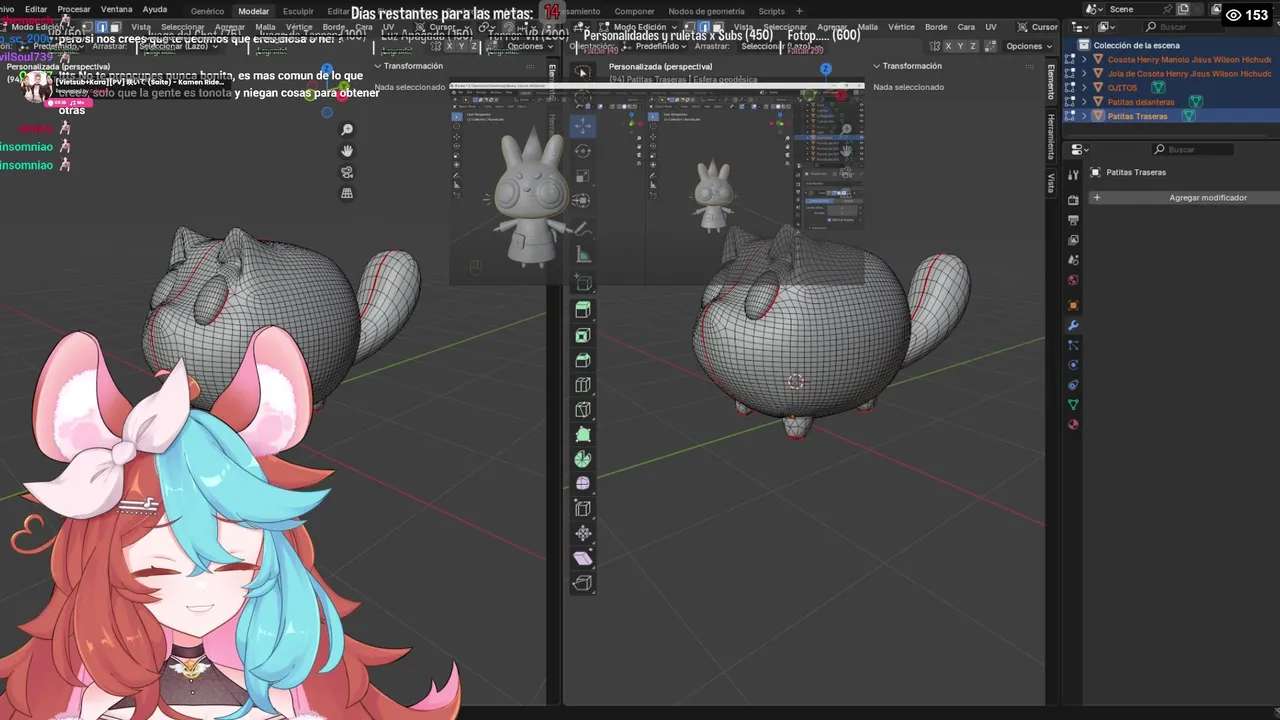Select the Knife tool

click(x=583, y=409)
